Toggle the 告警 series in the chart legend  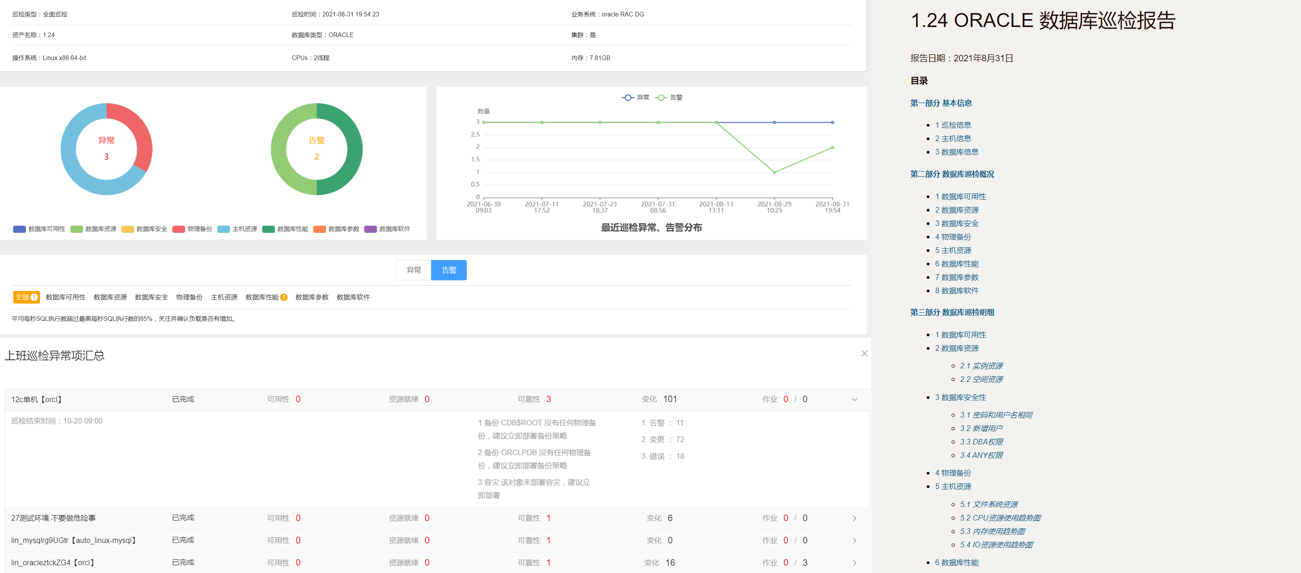(x=669, y=98)
